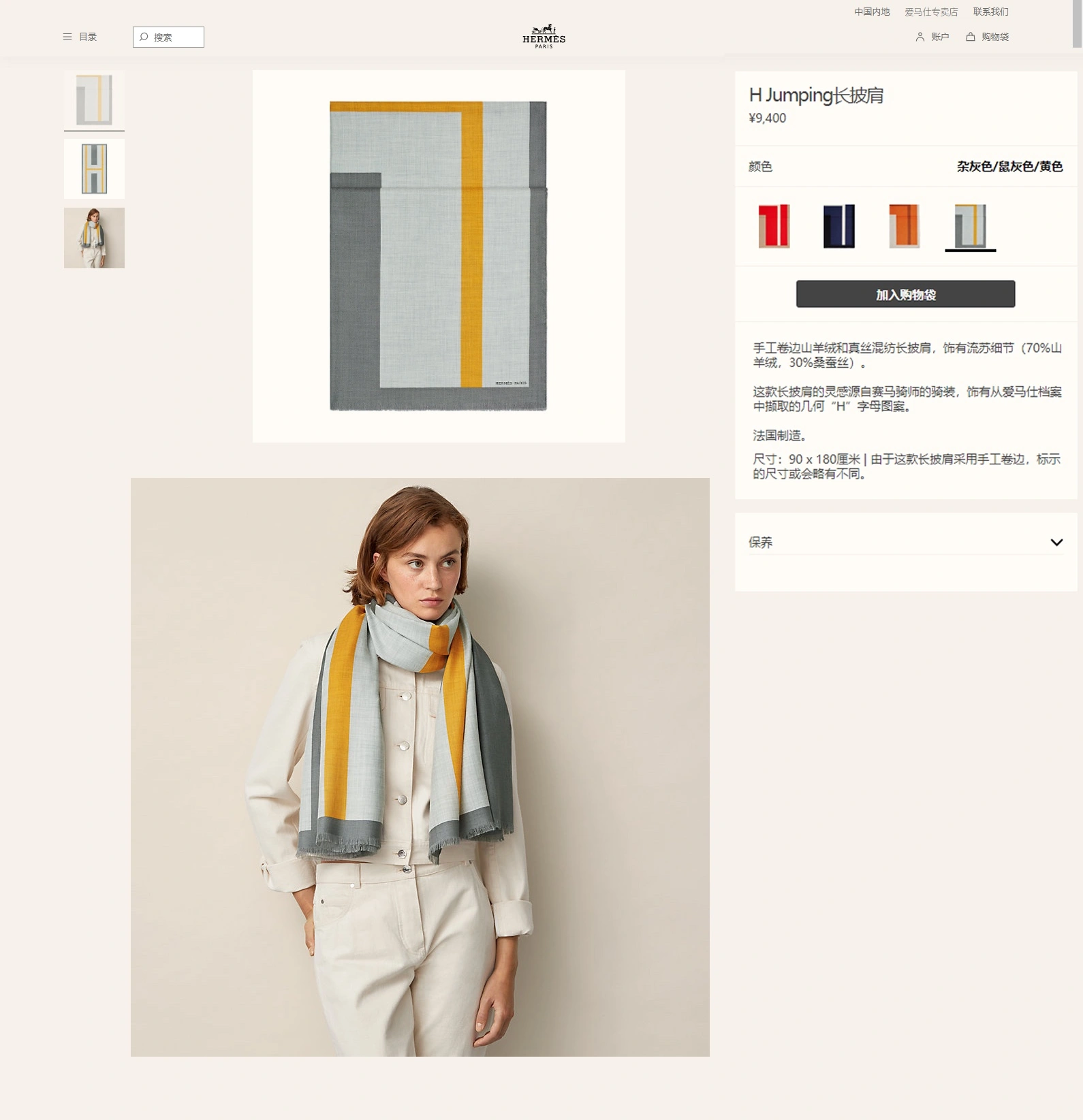Expand the 保养 care section chevron
This screenshot has height=1120, width=1083.
click(x=1056, y=543)
